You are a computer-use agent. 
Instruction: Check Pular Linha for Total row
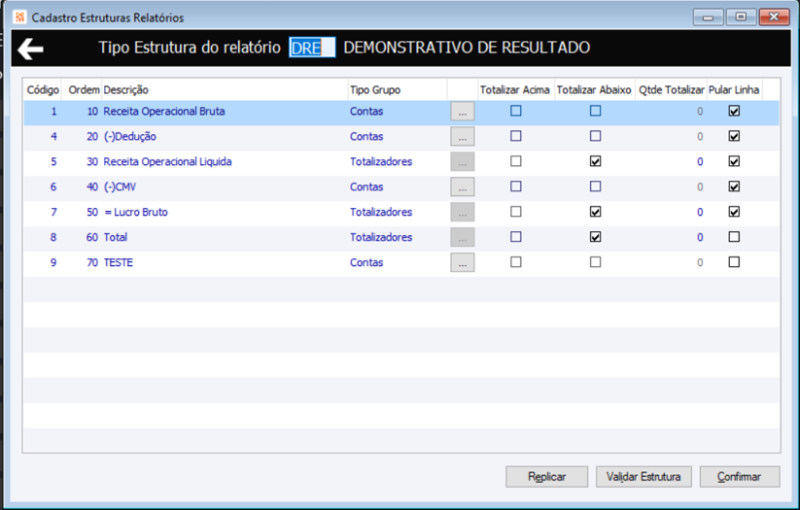734,237
